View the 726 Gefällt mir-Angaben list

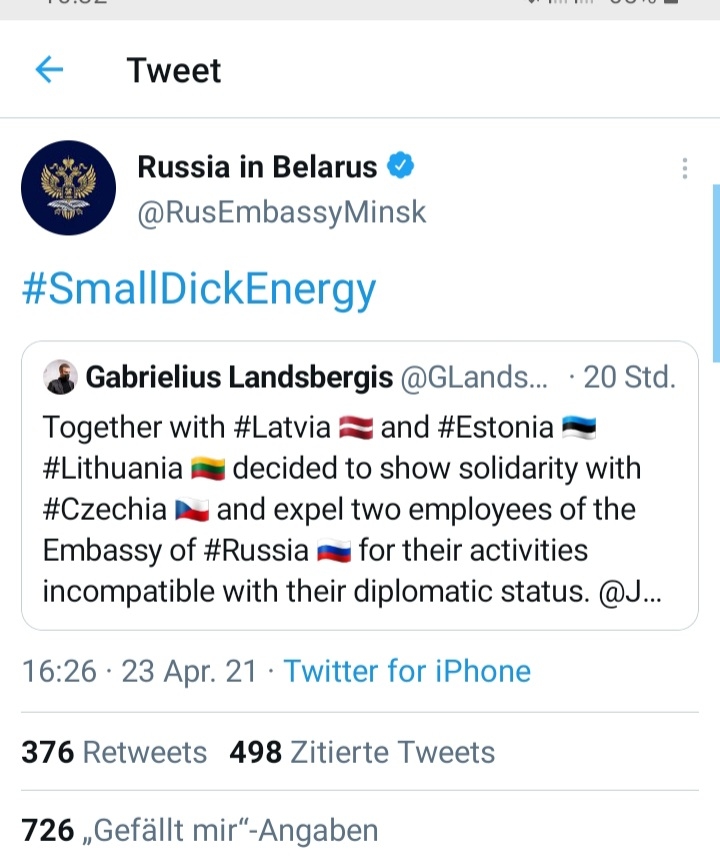click(200, 830)
